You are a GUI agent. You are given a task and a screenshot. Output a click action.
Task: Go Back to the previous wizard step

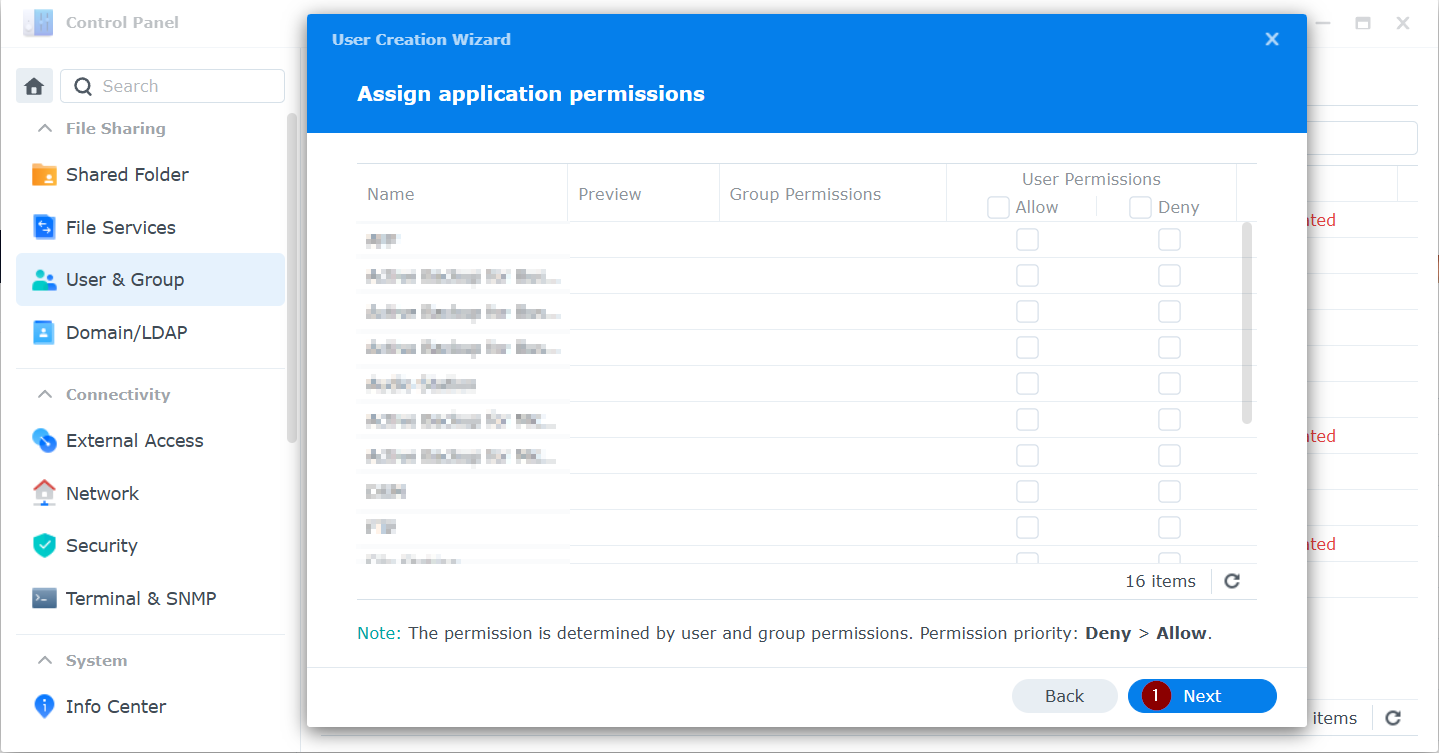click(1064, 696)
